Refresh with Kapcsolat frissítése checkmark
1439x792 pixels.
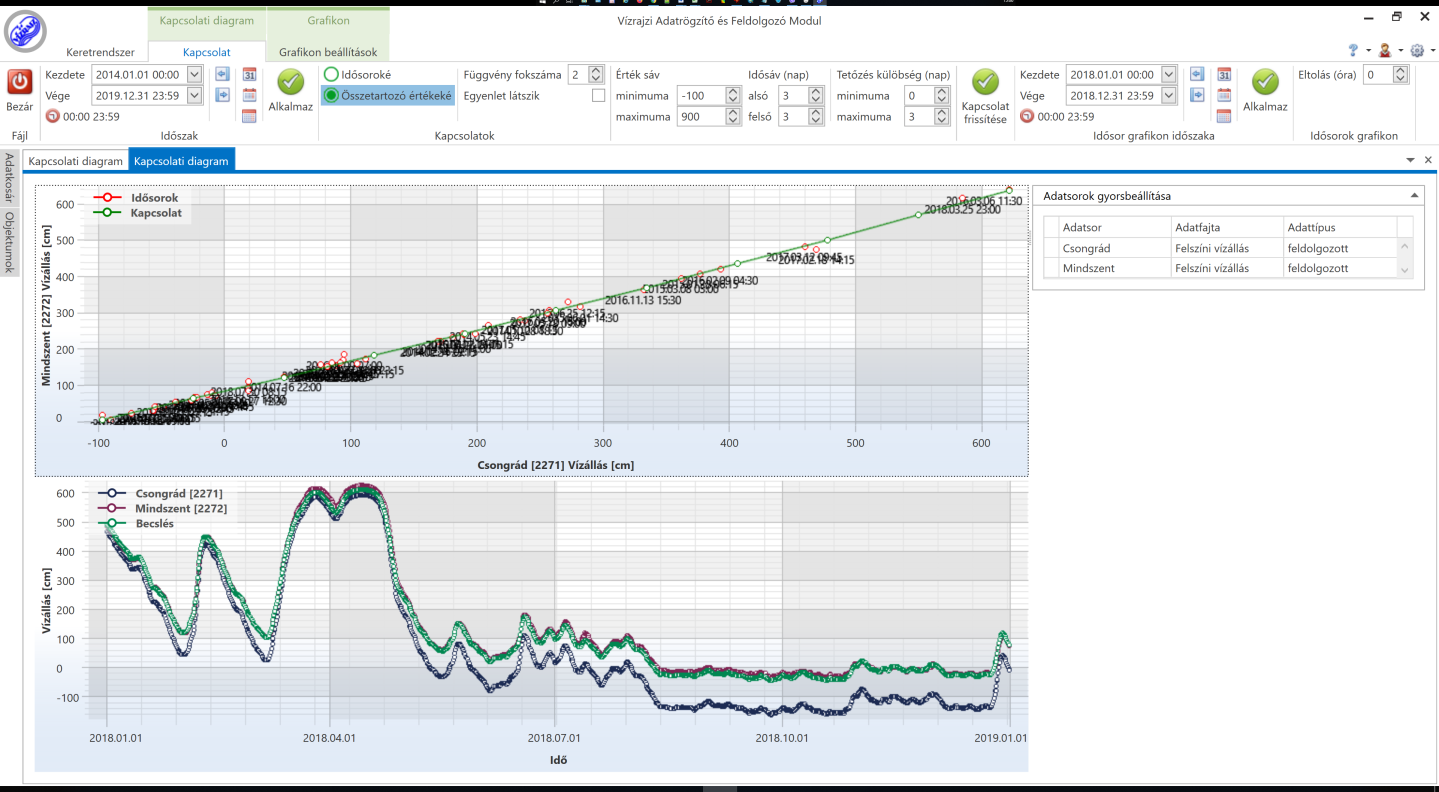pos(985,82)
